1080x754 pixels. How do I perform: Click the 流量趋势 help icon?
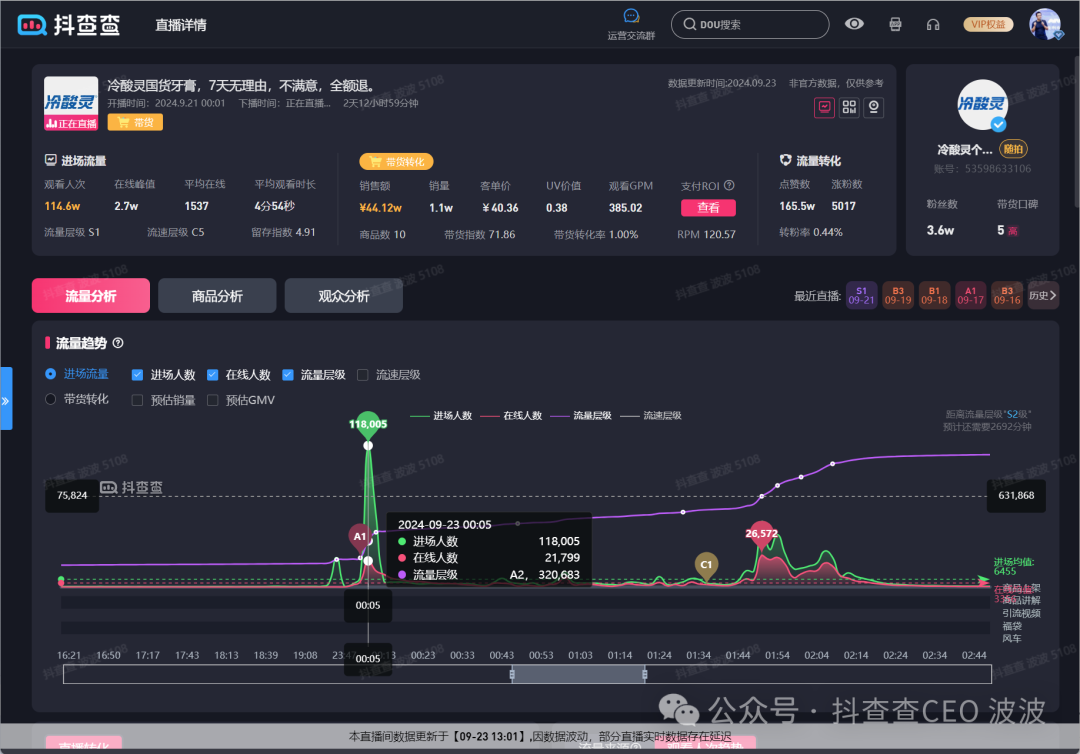(118, 343)
